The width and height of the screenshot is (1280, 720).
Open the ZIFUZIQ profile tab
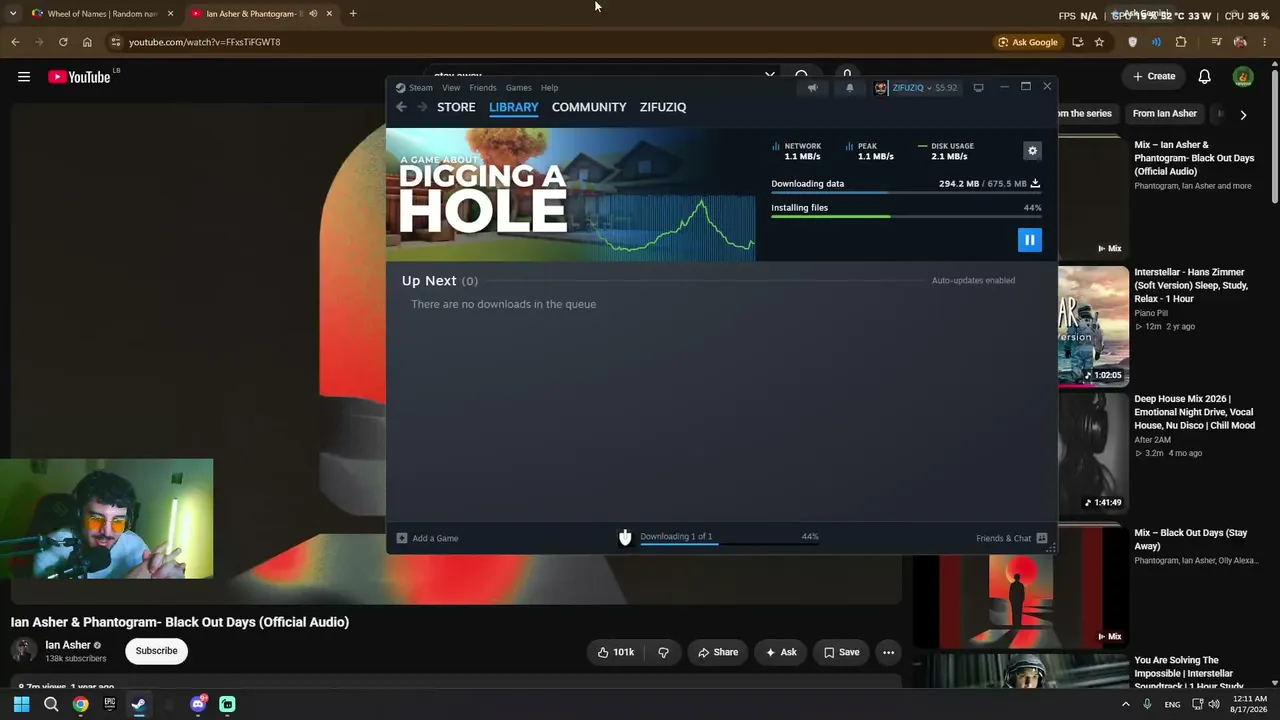pyautogui.click(x=663, y=107)
